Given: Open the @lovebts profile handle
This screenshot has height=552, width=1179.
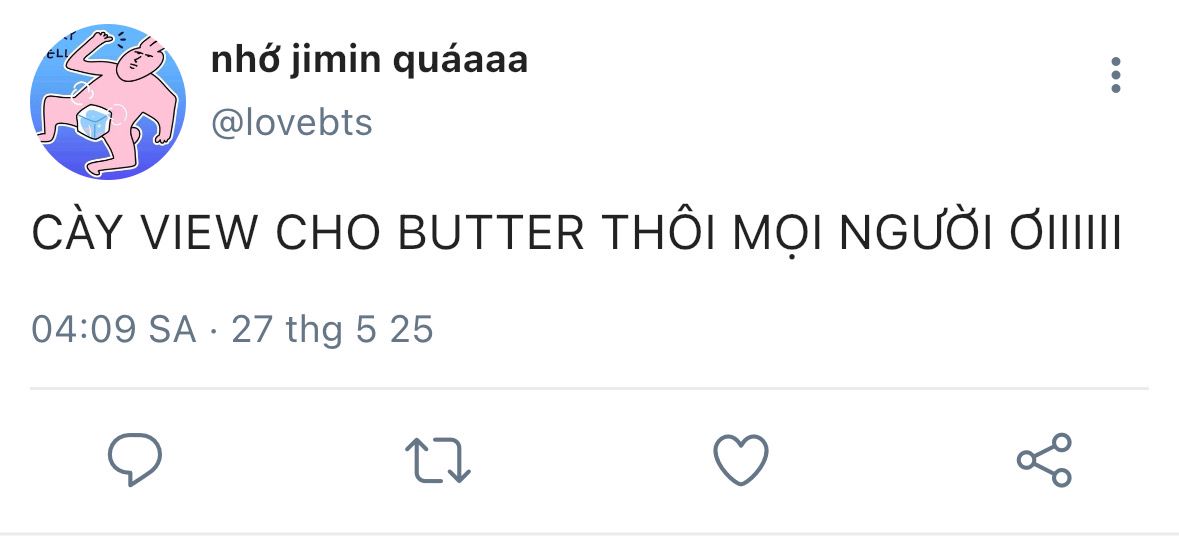Looking at the screenshot, I should click(x=292, y=123).
